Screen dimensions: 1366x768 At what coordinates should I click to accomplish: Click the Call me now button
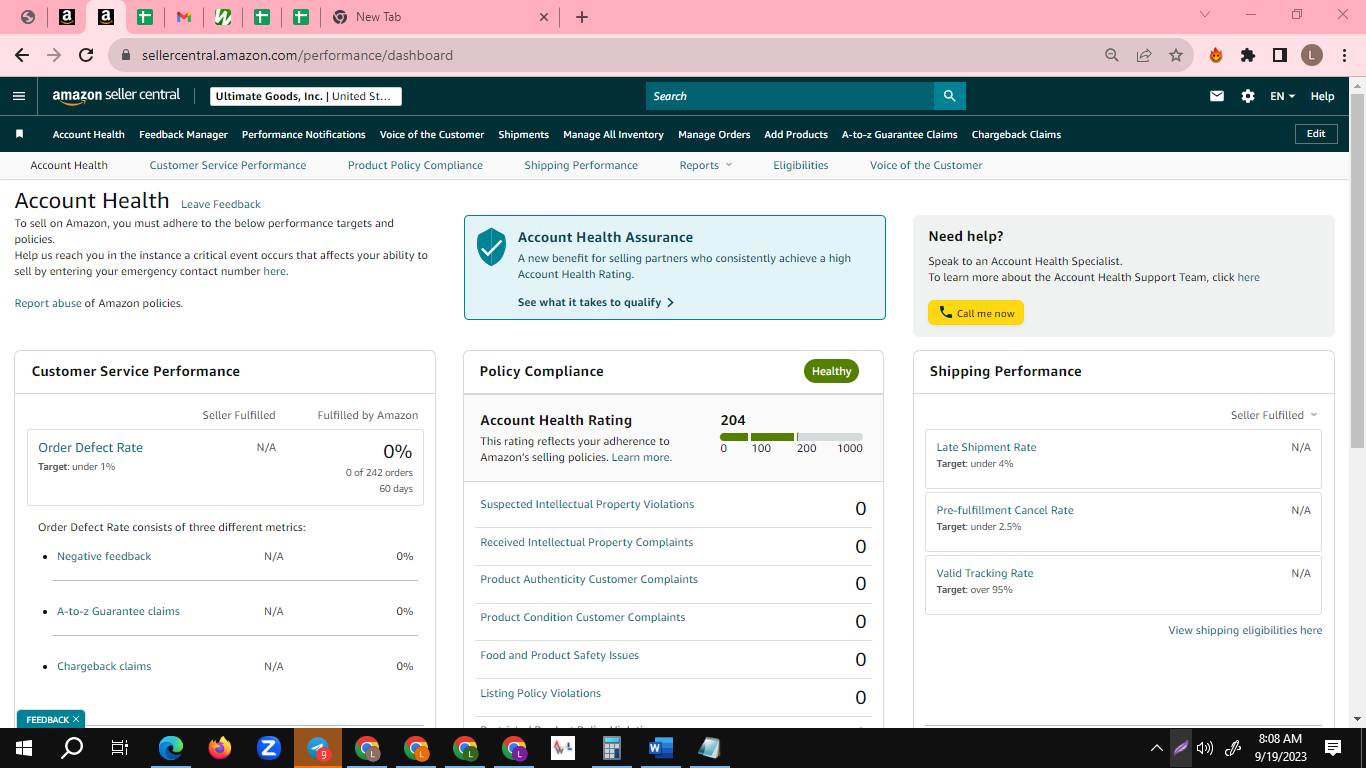tap(976, 313)
